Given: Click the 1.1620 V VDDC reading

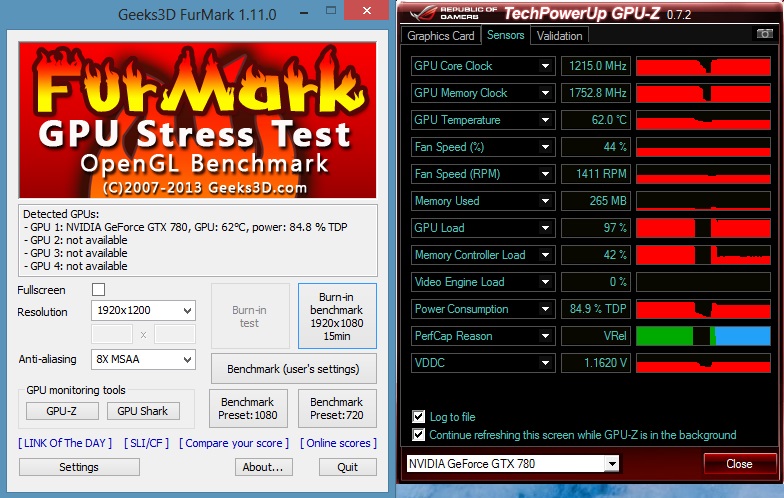Looking at the screenshot, I should coord(596,363).
